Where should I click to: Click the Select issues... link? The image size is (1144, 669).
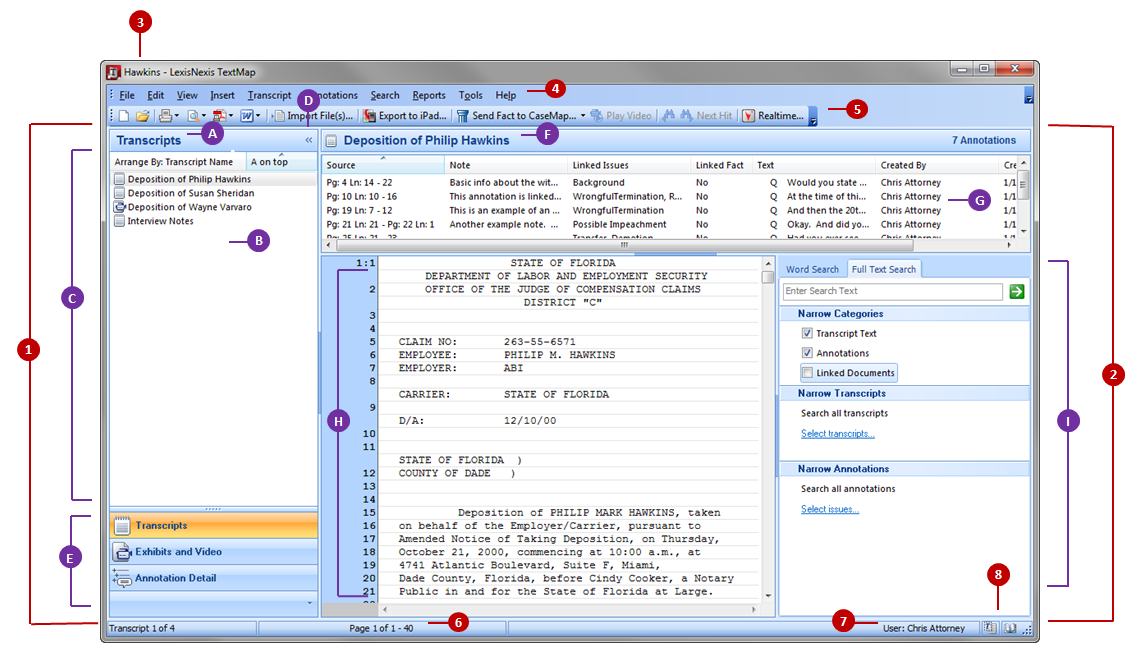pyautogui.click(x=830, y=510)
